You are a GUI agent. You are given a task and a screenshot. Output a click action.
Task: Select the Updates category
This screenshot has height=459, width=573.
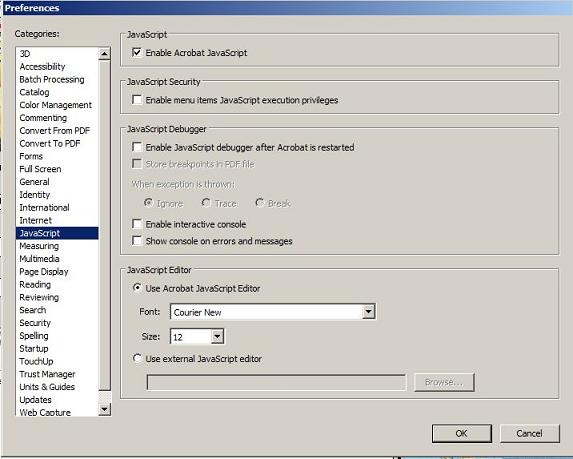tap(57, 399)
